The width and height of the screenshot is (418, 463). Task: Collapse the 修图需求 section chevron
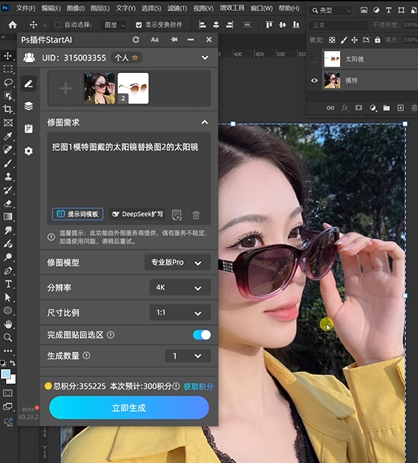tap(205, 122)
